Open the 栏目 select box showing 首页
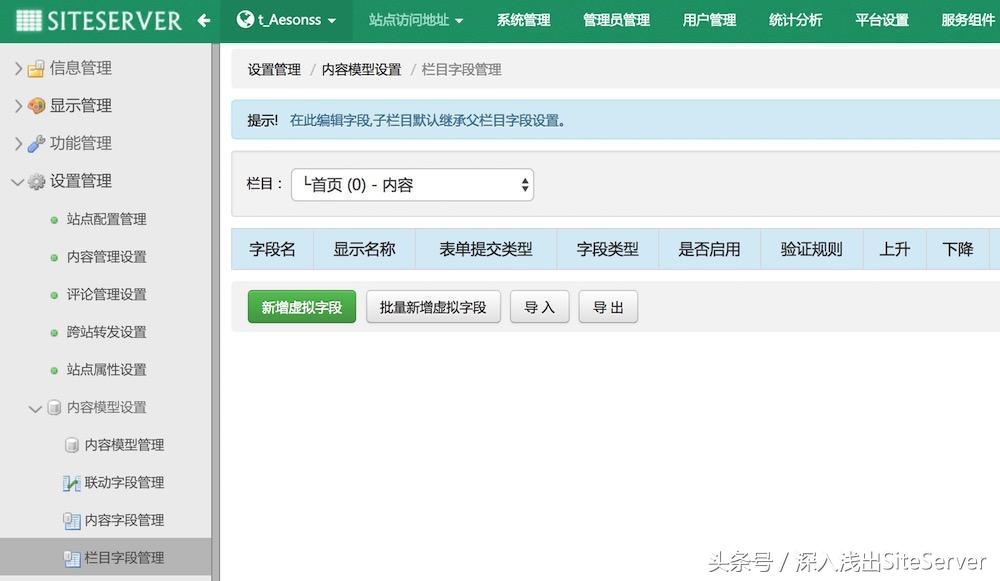This screenshot has width=1000, height=581. pos(412,185)
